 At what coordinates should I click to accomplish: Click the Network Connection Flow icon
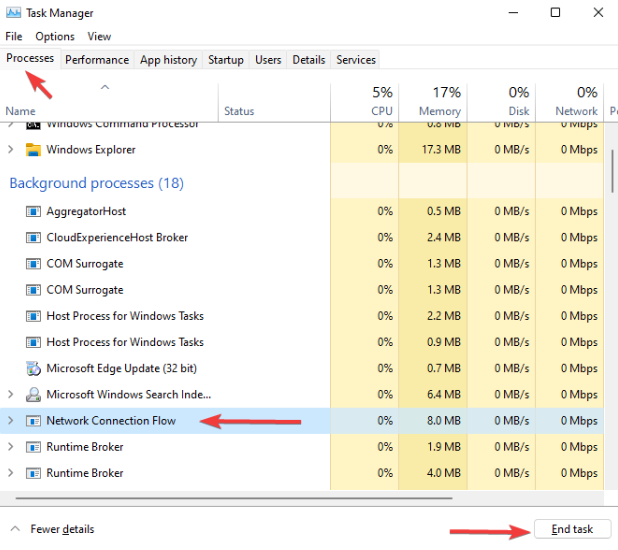[33, 421]
